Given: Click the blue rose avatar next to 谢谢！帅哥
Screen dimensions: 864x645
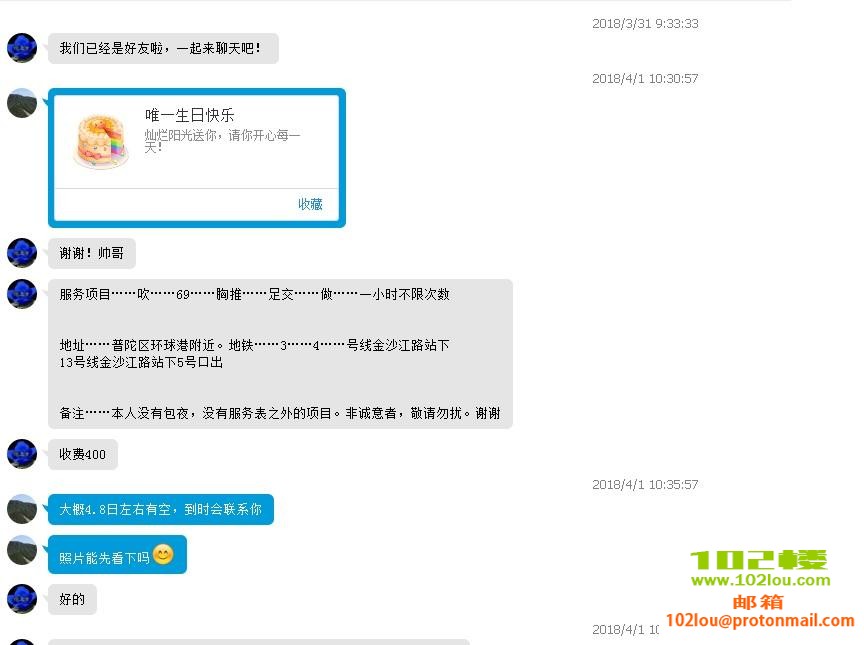Looking at the screenshot, I should coord(22,253).
